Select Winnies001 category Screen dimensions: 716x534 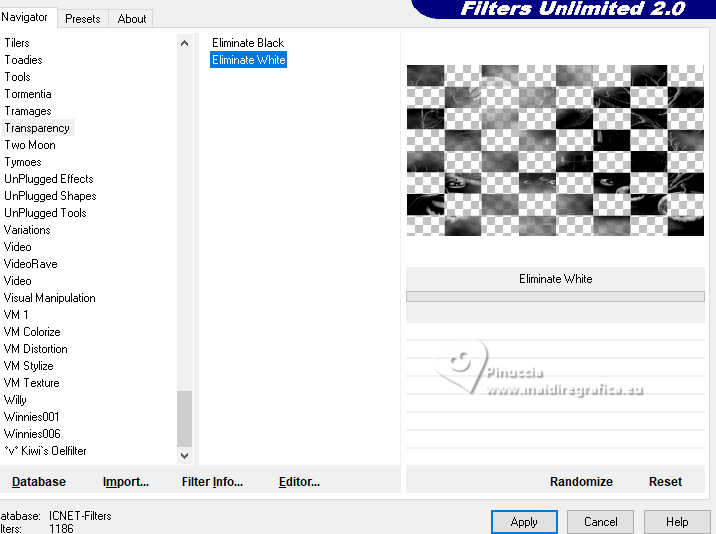click(x=32, y=417)
